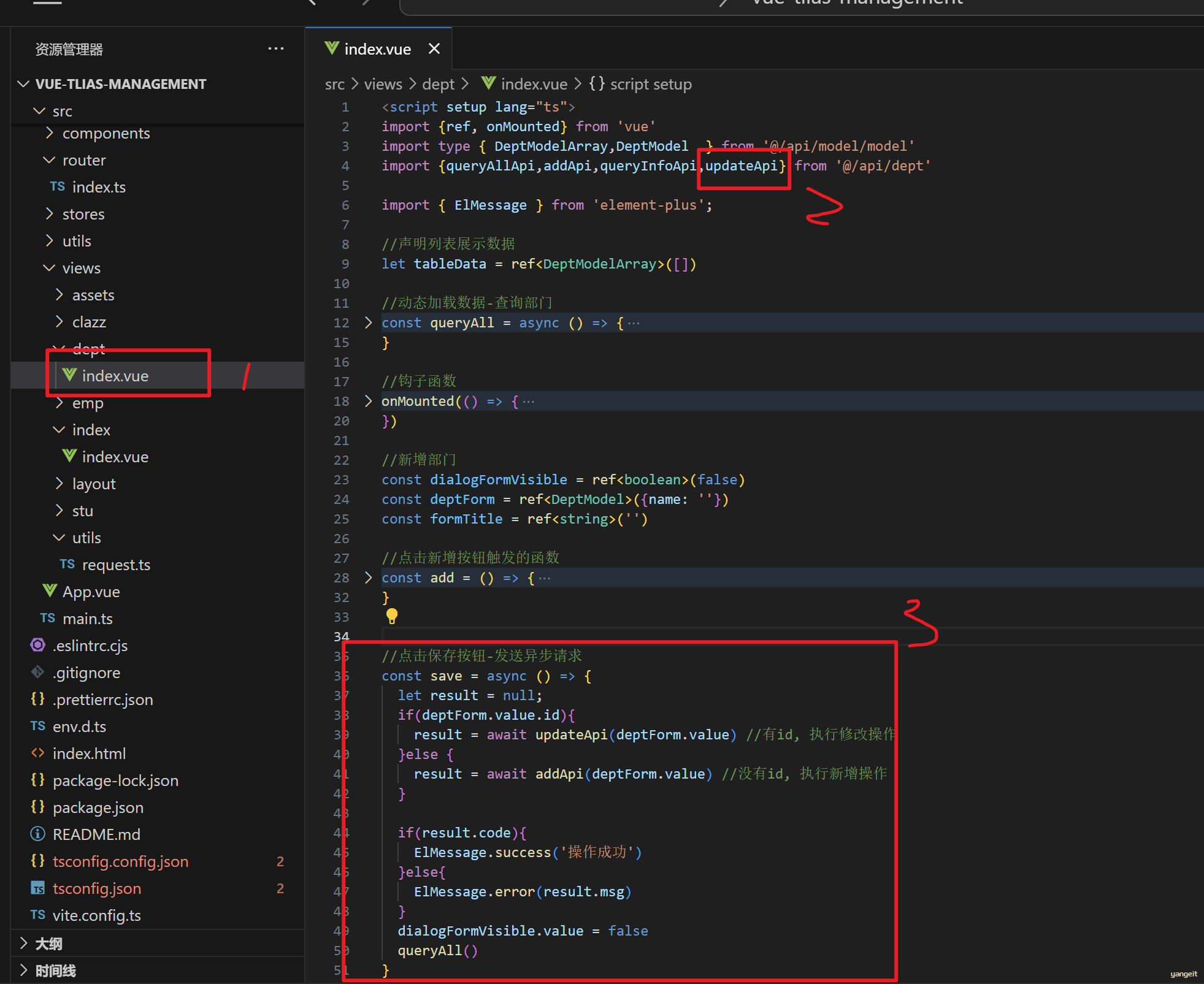Open tsconfig.config.json file
The width and height of the screenshot is (1204, 984).
(x=120, y=861)
